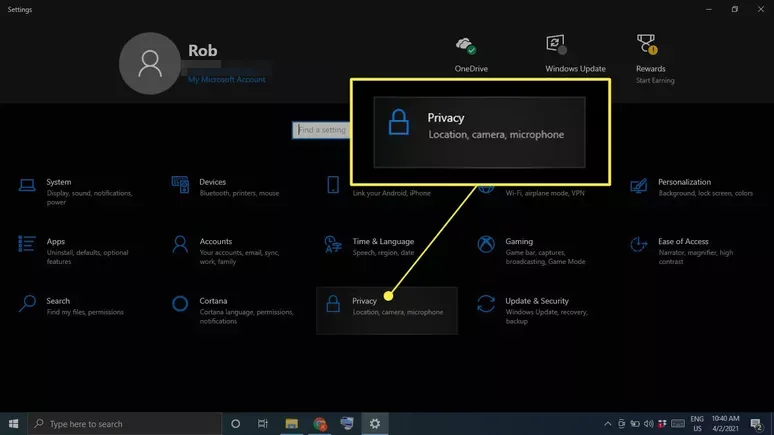
Task: Open File Explorer from taskbar
Action: [x=292, y=424]
